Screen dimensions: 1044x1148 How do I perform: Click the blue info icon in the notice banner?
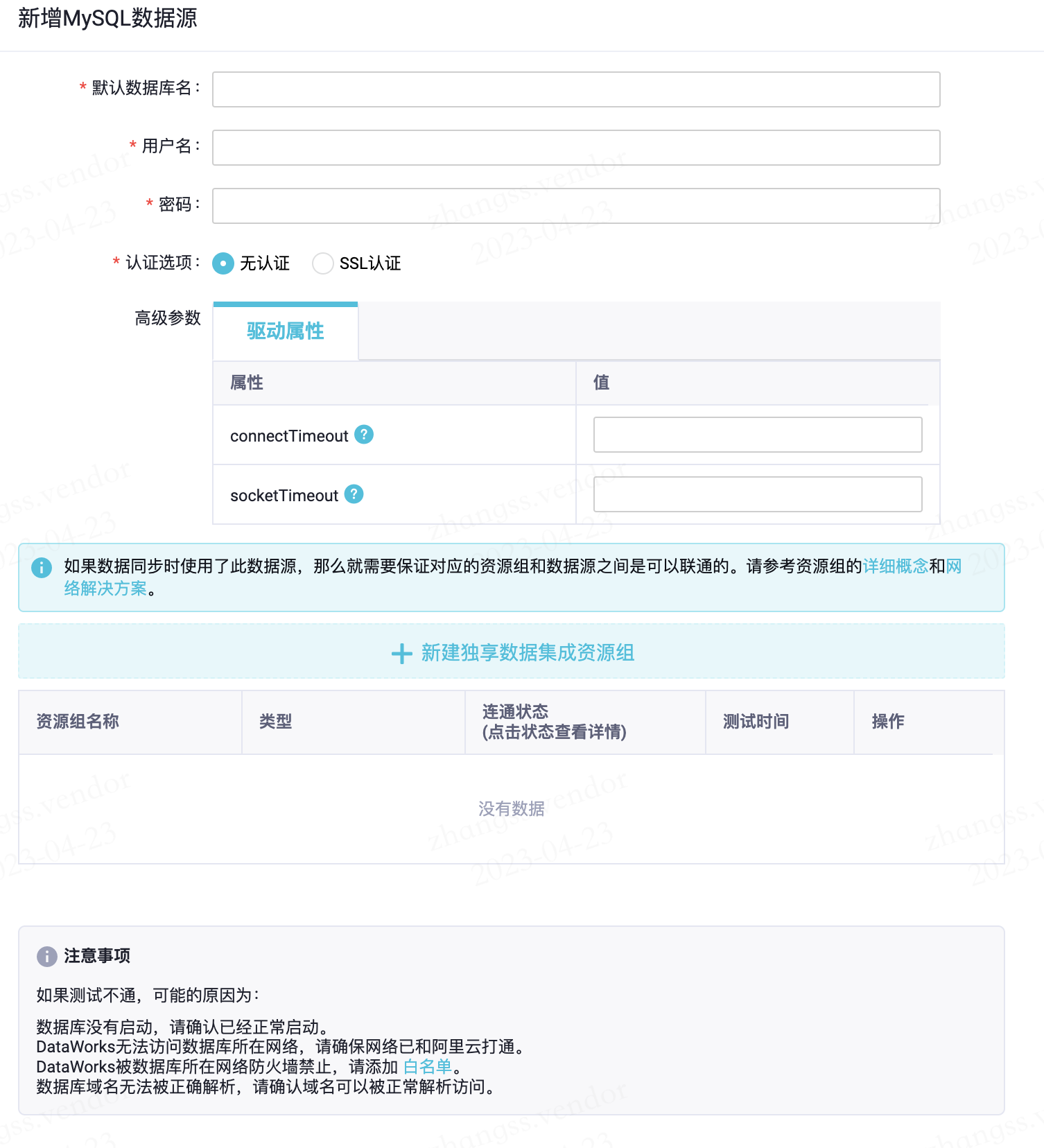pos(42,568)
